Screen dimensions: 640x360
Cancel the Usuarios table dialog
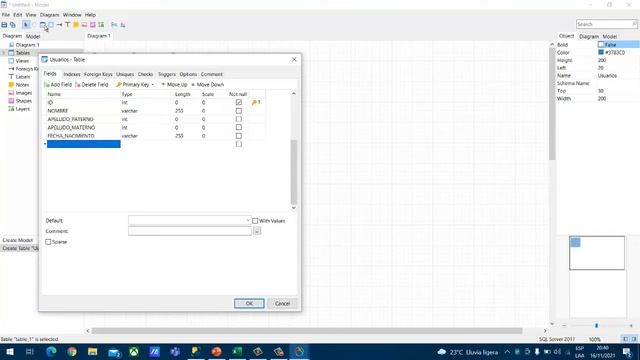282,304
